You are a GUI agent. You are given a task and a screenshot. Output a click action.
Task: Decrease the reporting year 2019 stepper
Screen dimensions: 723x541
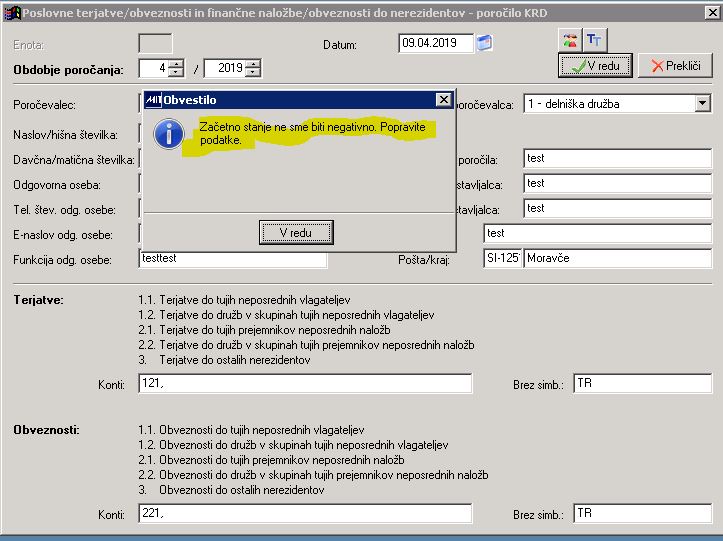coord(253,72)
